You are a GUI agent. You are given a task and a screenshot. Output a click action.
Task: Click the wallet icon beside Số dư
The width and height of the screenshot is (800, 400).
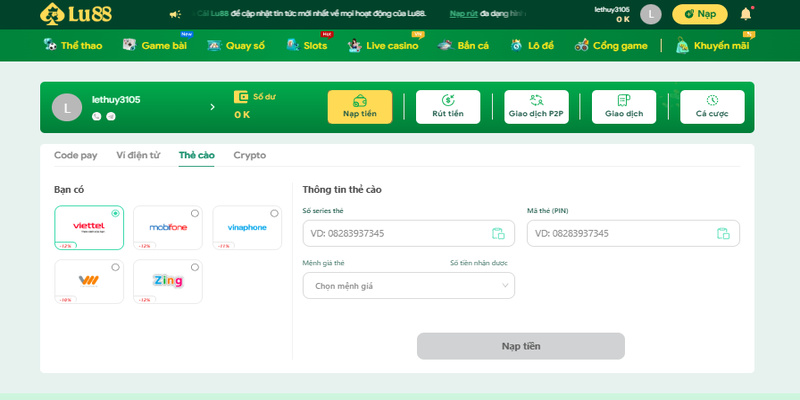click(241, 97)
